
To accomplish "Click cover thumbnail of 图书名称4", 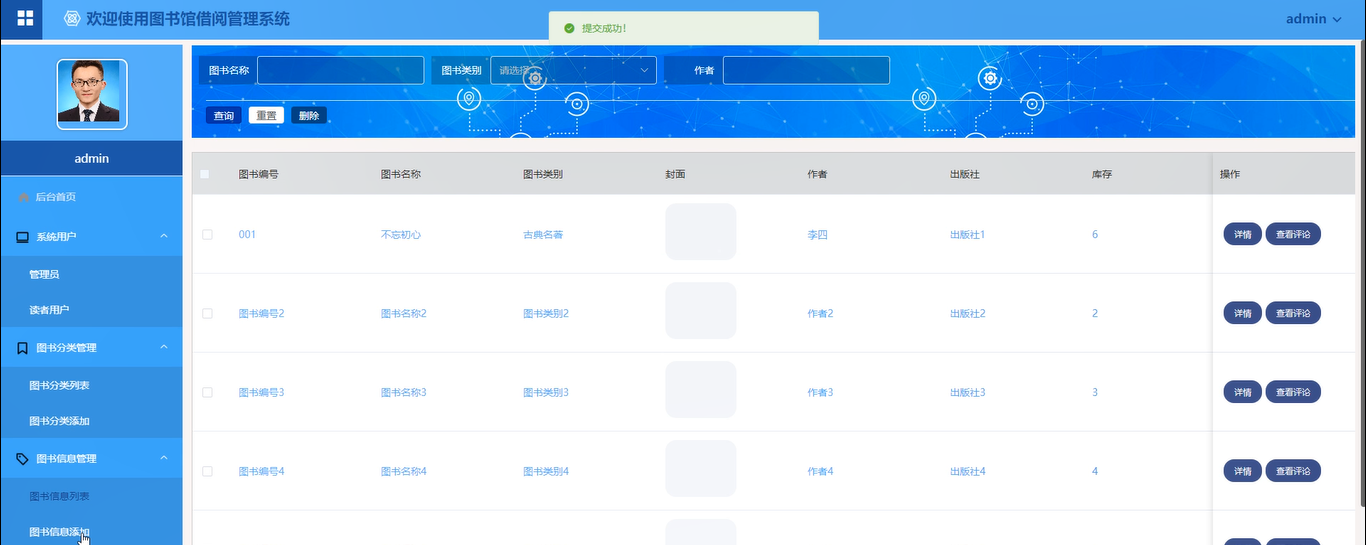I will (701, 469).
